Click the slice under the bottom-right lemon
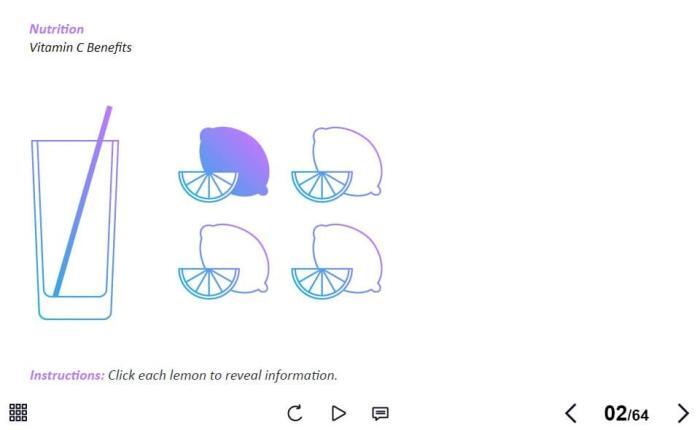700x430 pixels. 322,283
